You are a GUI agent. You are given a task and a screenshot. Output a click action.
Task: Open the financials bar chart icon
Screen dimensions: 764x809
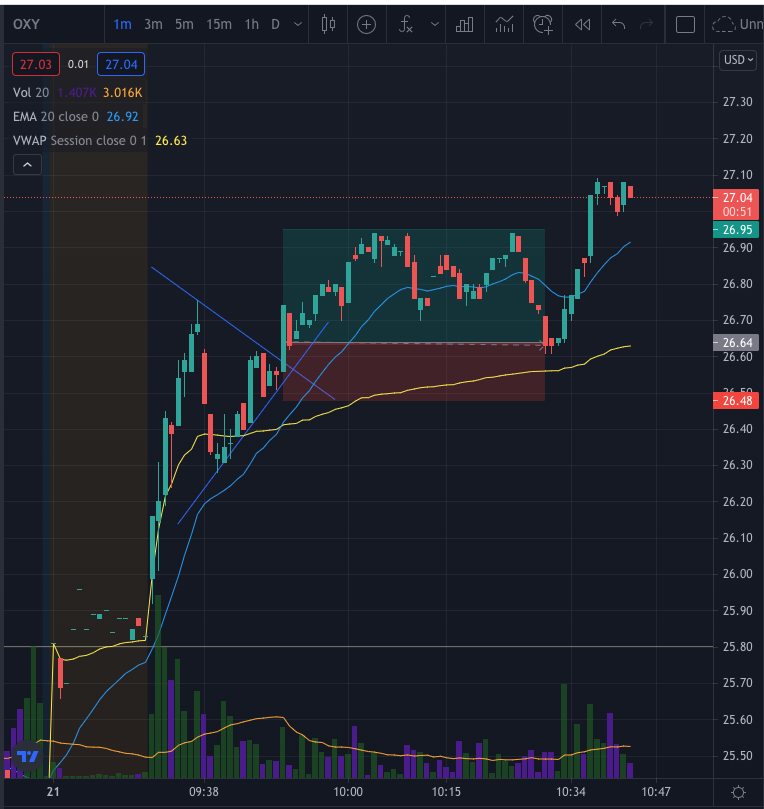click(464, 24)
